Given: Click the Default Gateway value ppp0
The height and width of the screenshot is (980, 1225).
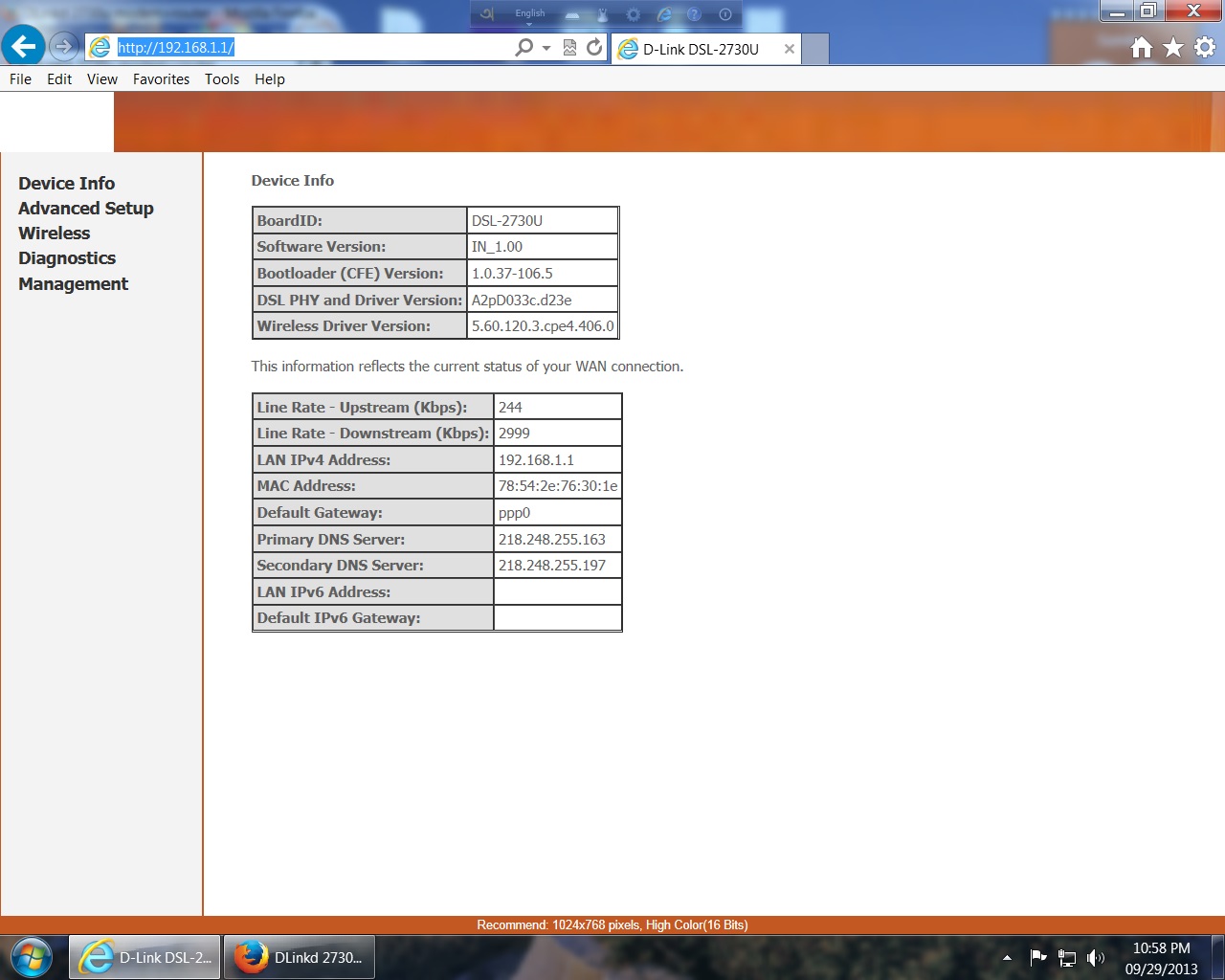Looking at the screenshot, I should coord(514,513).
